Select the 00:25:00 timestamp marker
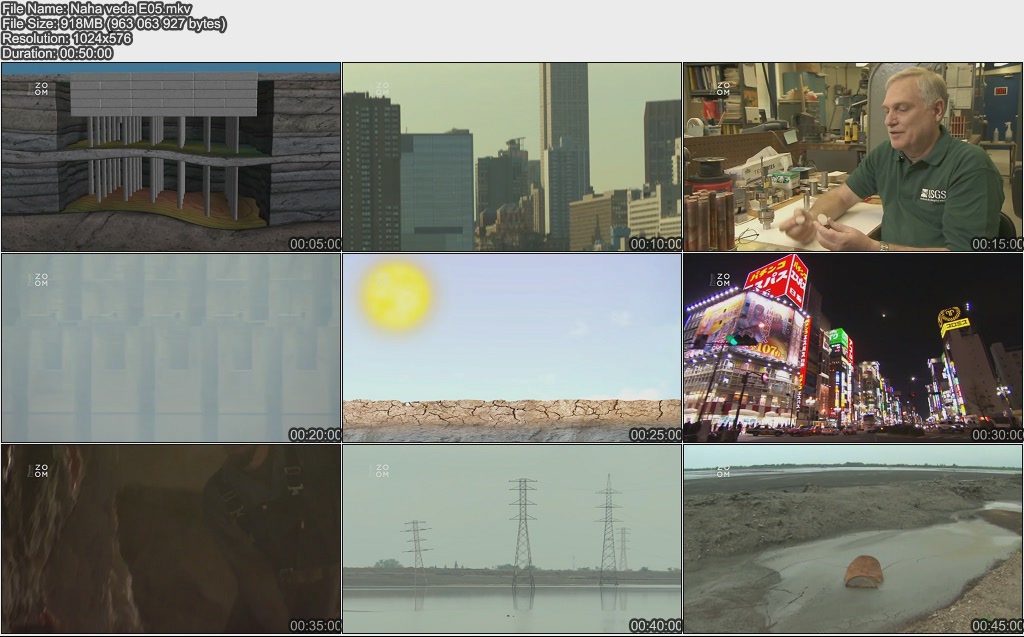This screenshot has height=637, width=1024. 655,435
